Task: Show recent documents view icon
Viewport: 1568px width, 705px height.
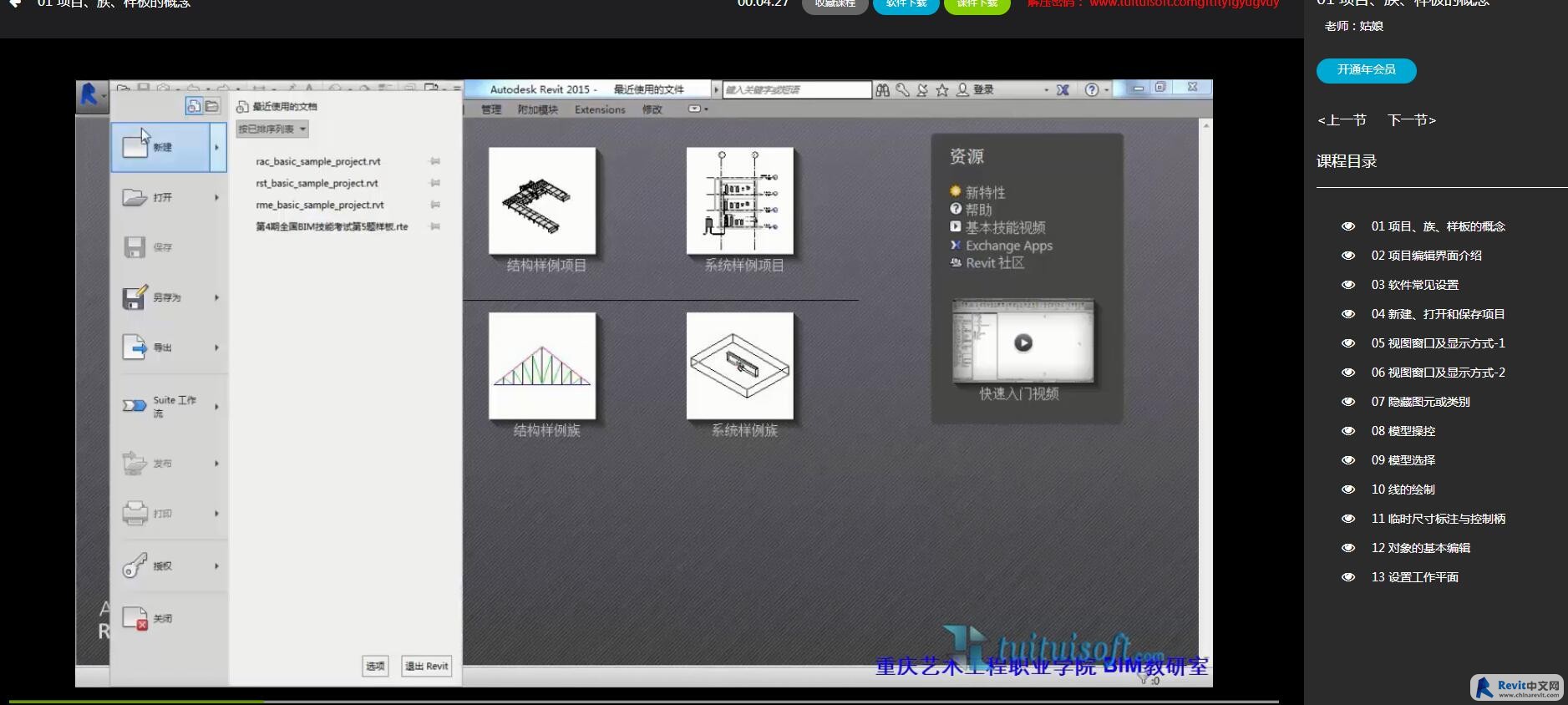Action: point(194,106)
